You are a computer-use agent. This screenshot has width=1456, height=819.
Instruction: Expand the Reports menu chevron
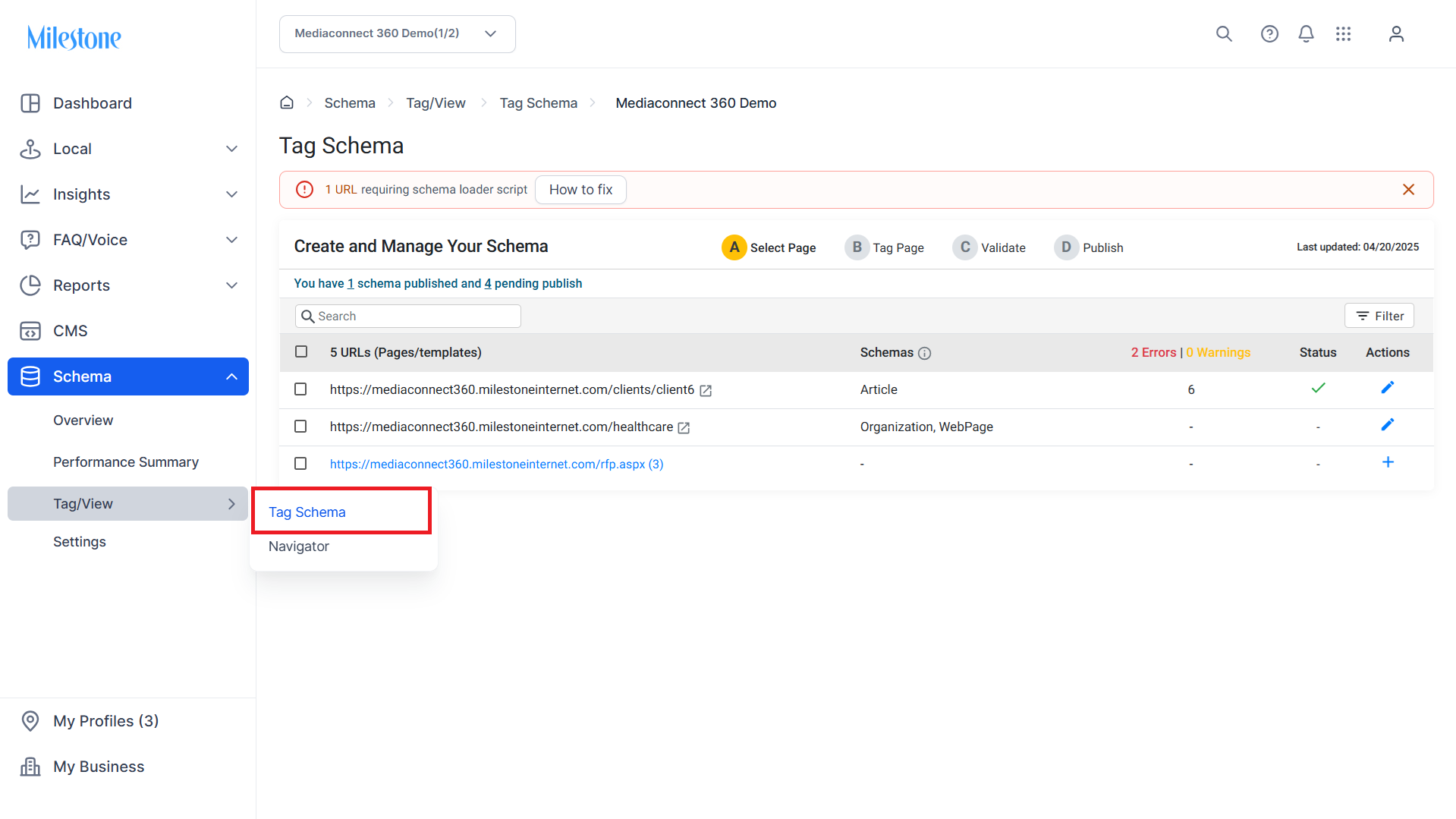(x=232, y=285)
